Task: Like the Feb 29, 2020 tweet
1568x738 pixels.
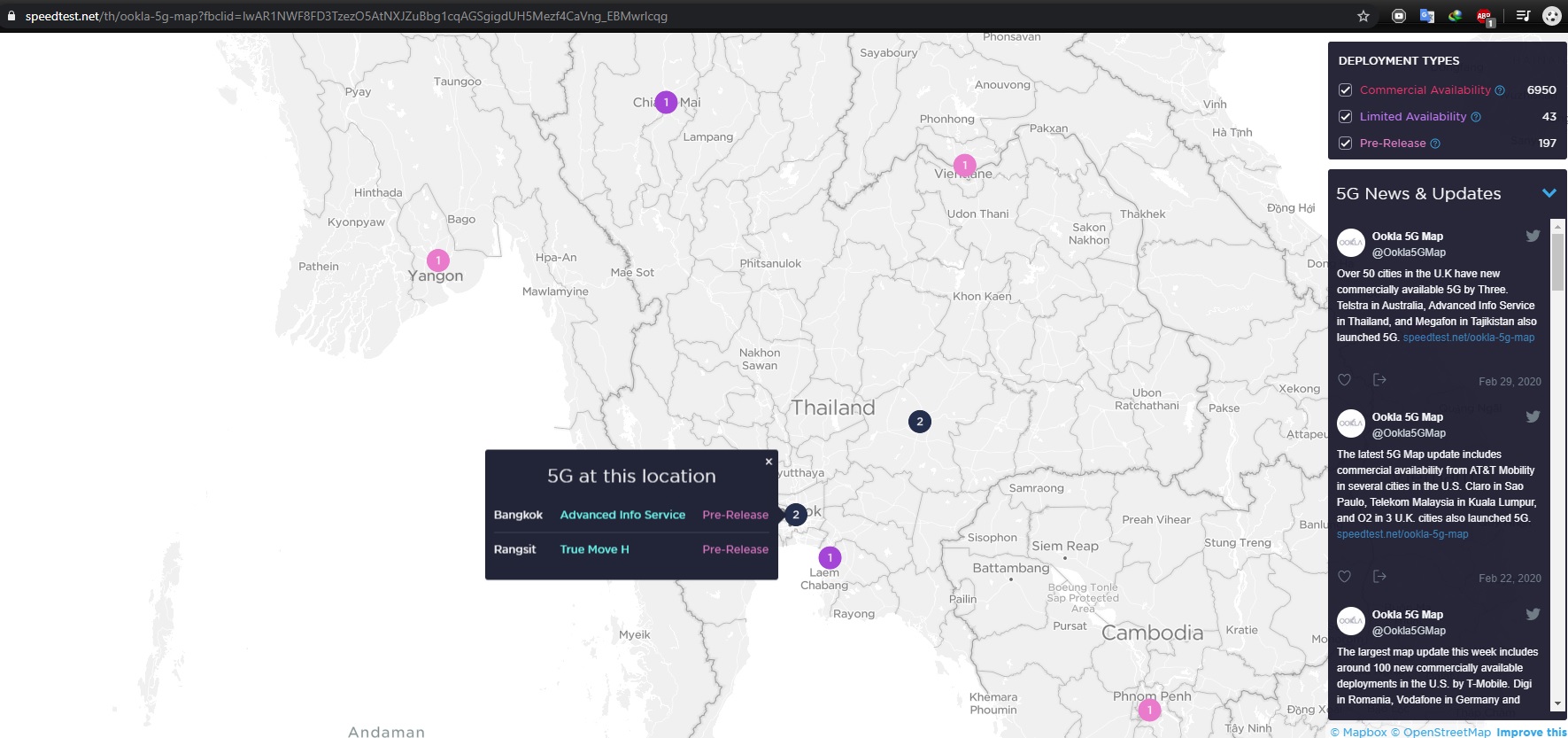Action: (1344, 380)
